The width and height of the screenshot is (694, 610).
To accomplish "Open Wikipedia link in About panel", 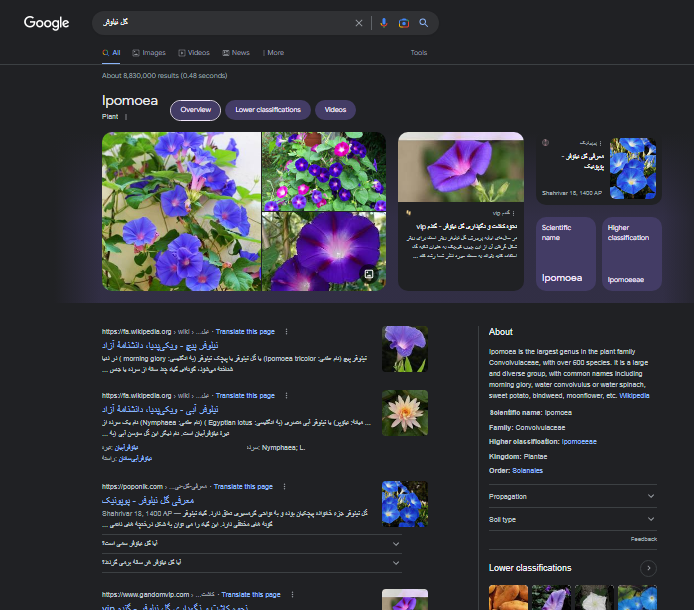I will (x=634, y=396).
